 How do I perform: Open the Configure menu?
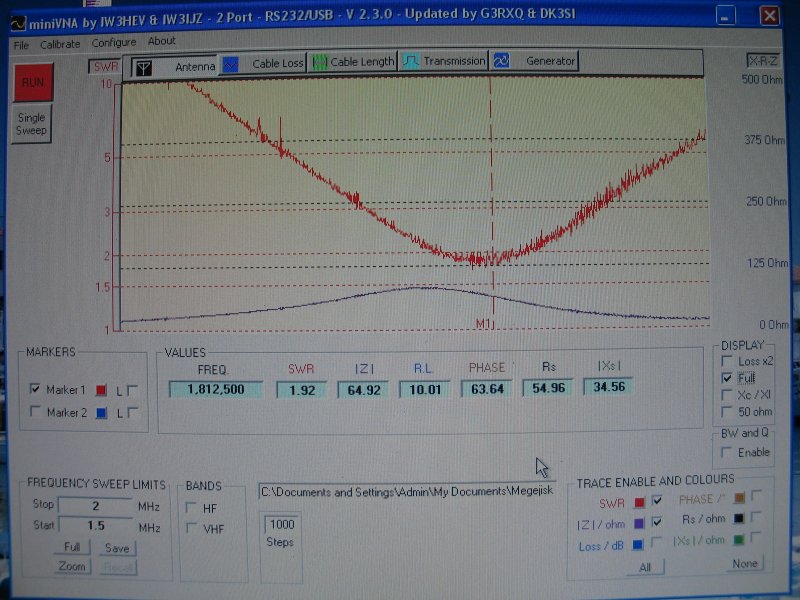coord(114,43)
